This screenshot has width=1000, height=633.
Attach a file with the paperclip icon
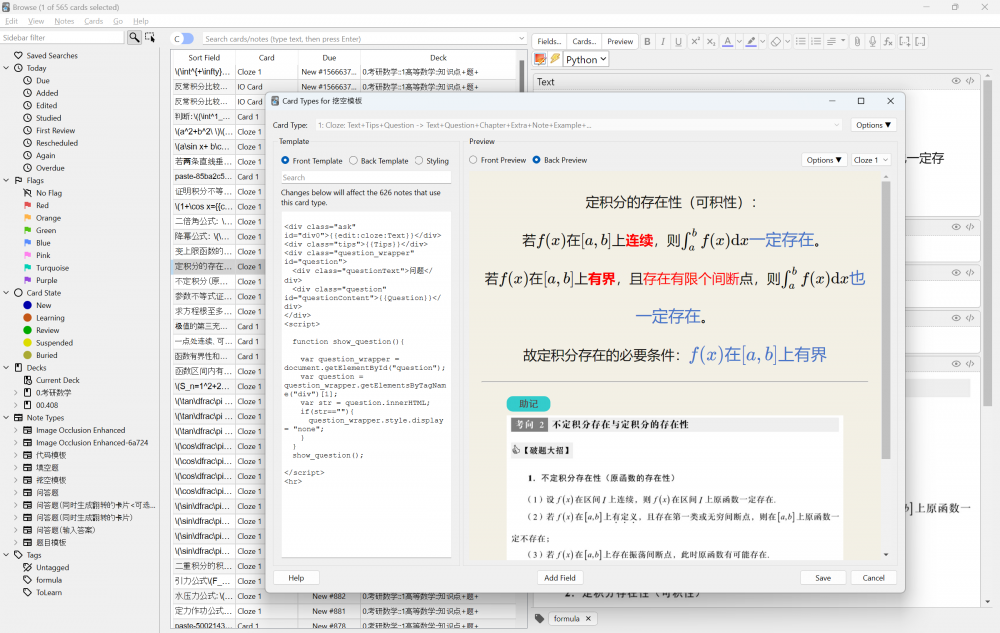pyautogui.click(x=857, y=41)
